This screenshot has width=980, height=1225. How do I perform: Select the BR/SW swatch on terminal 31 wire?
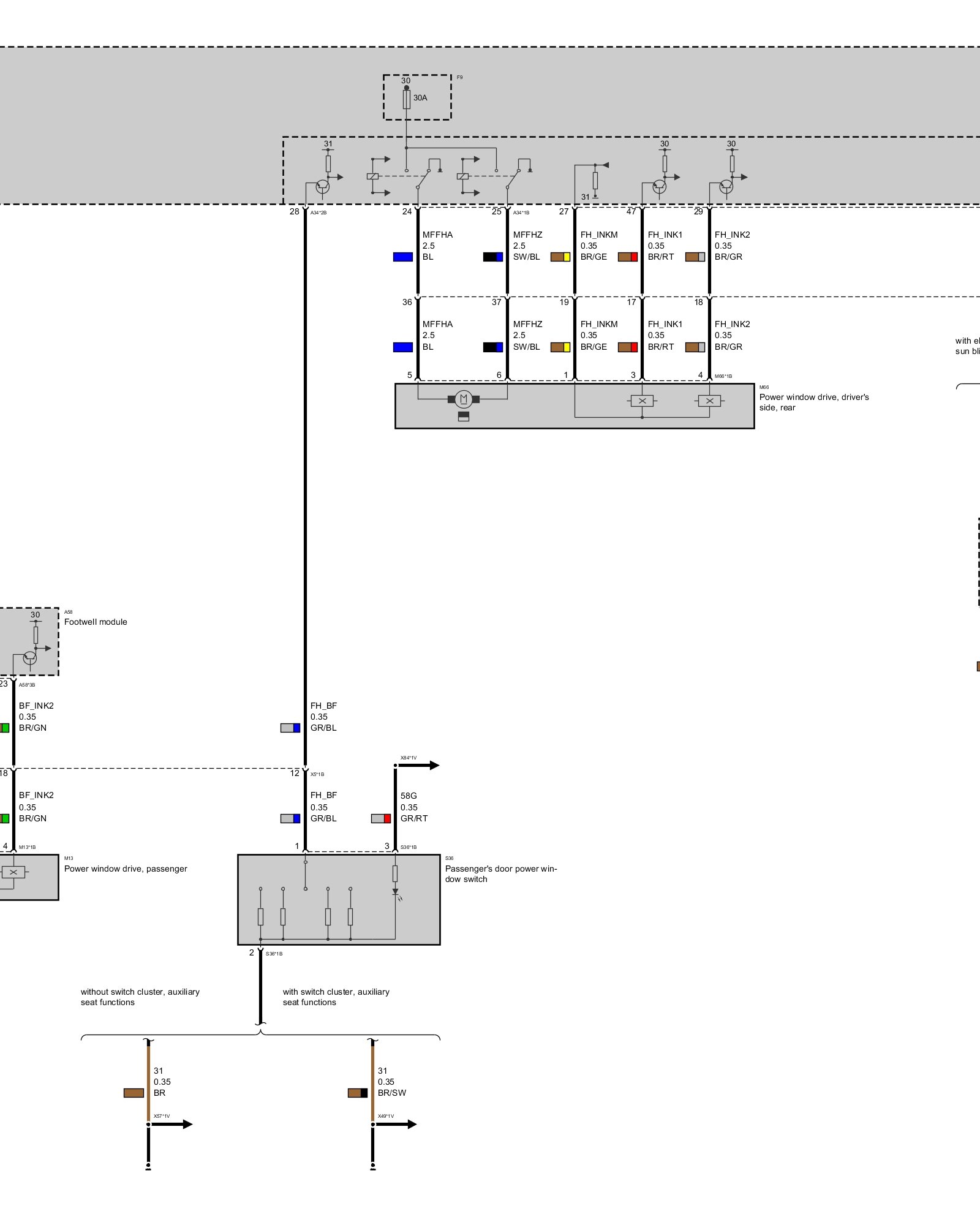358,1093
